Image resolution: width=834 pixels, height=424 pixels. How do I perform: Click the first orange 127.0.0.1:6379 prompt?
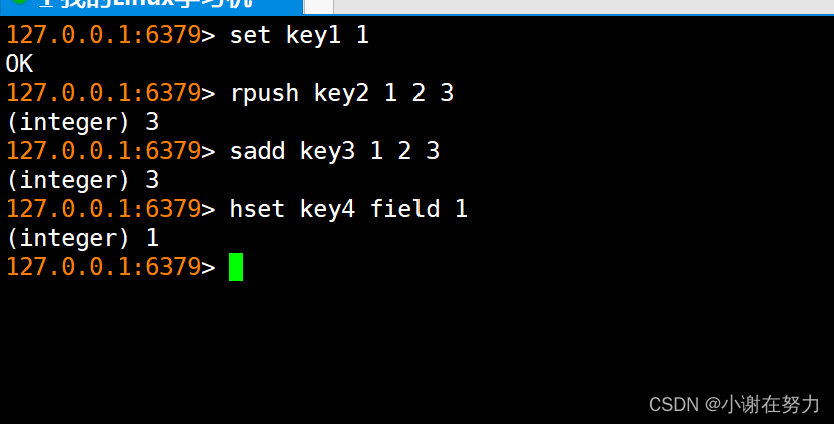pyautogui.click(x=103, y=35)
